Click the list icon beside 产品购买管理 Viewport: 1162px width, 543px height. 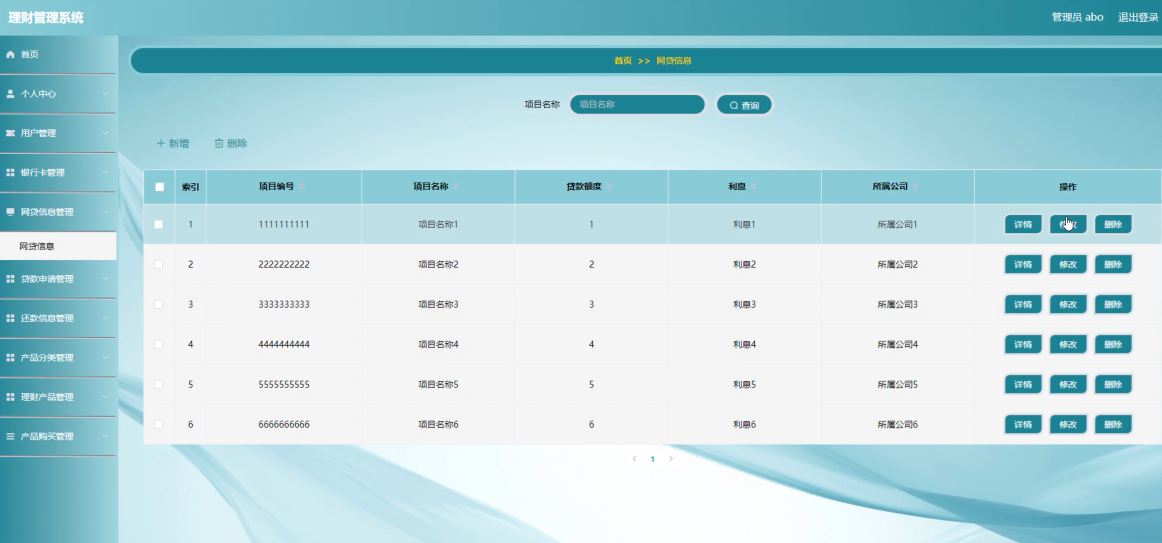(x=10, y=436)
